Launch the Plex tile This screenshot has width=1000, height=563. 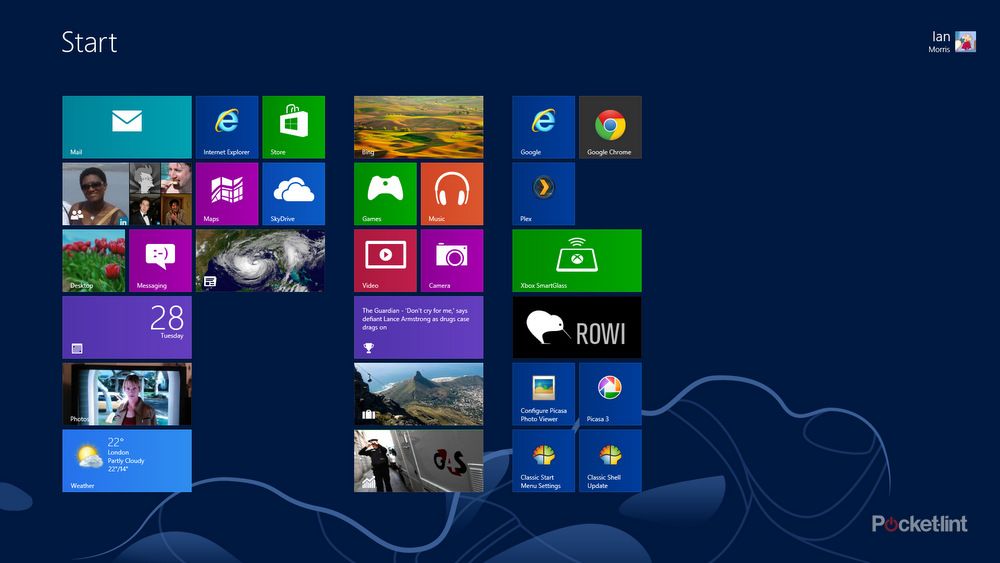543,194
